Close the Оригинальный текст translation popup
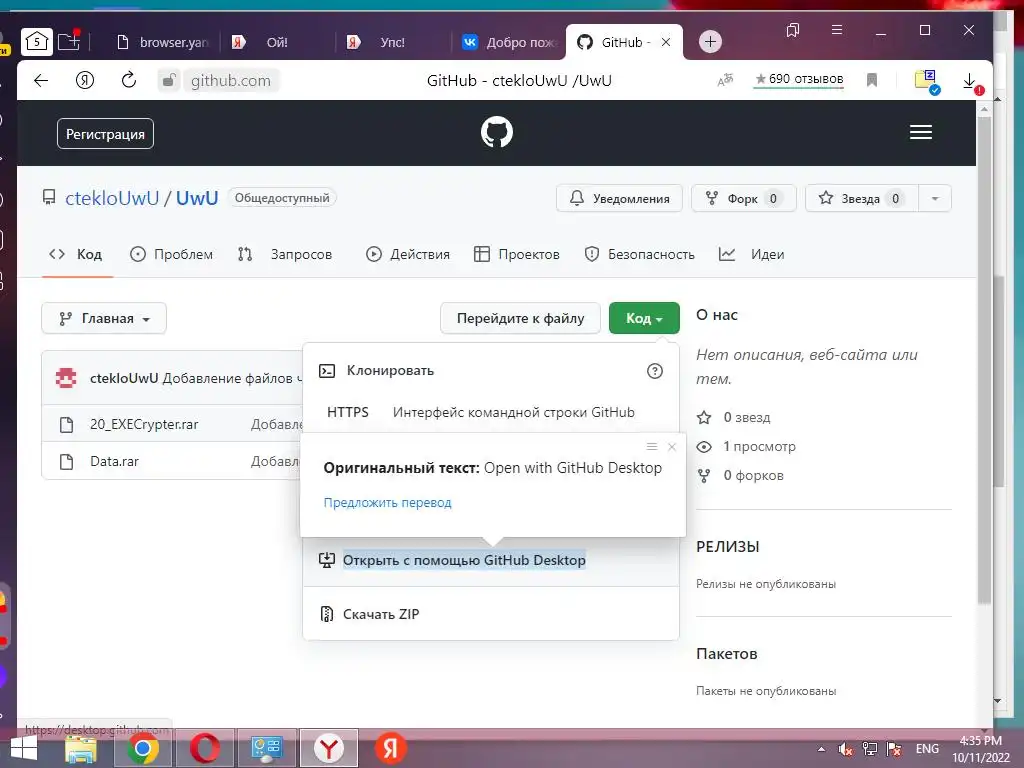The height and width of the screenshot is (768, 1024). coord(672,447)
